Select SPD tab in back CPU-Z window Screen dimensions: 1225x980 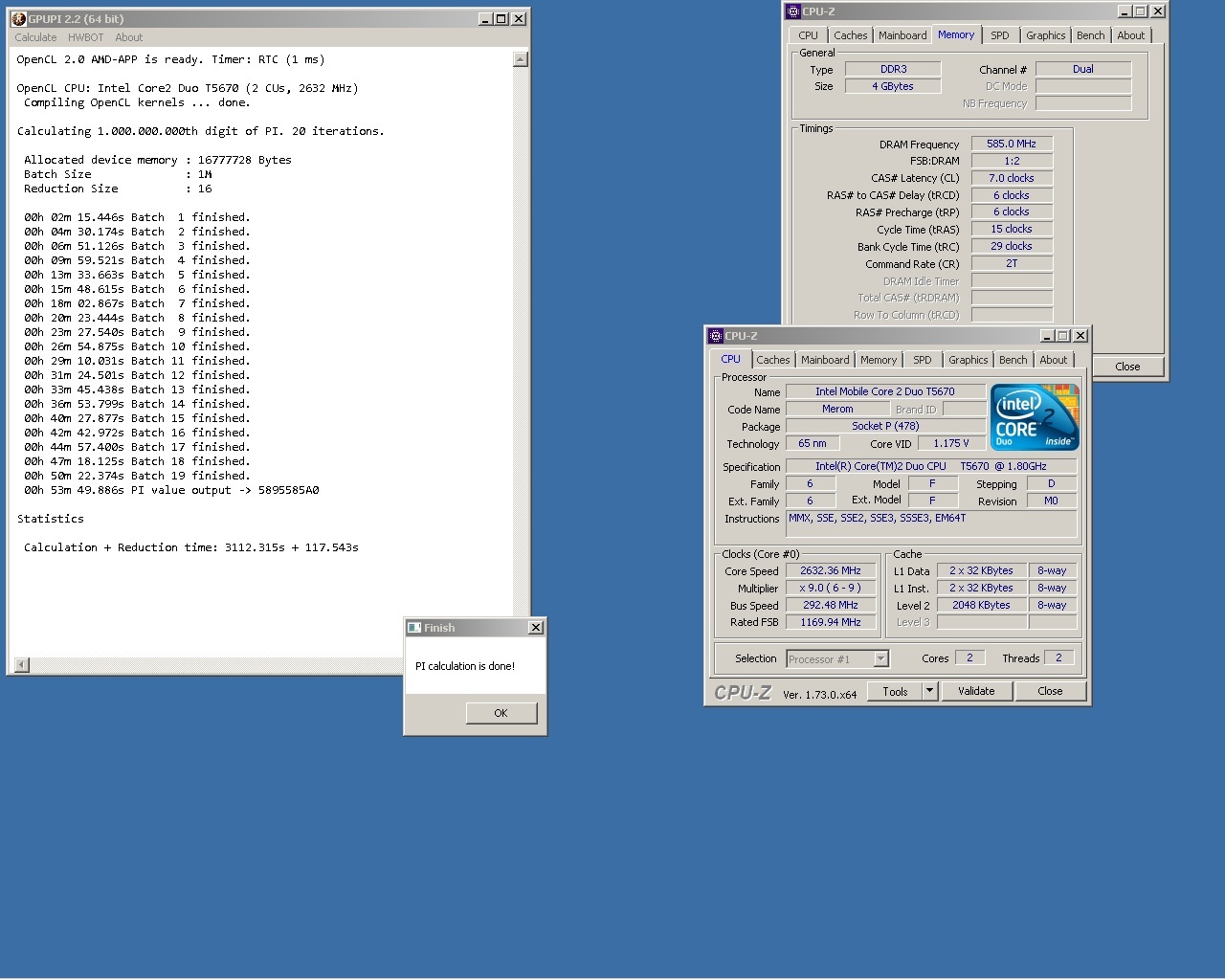(x=1000, y=35)
